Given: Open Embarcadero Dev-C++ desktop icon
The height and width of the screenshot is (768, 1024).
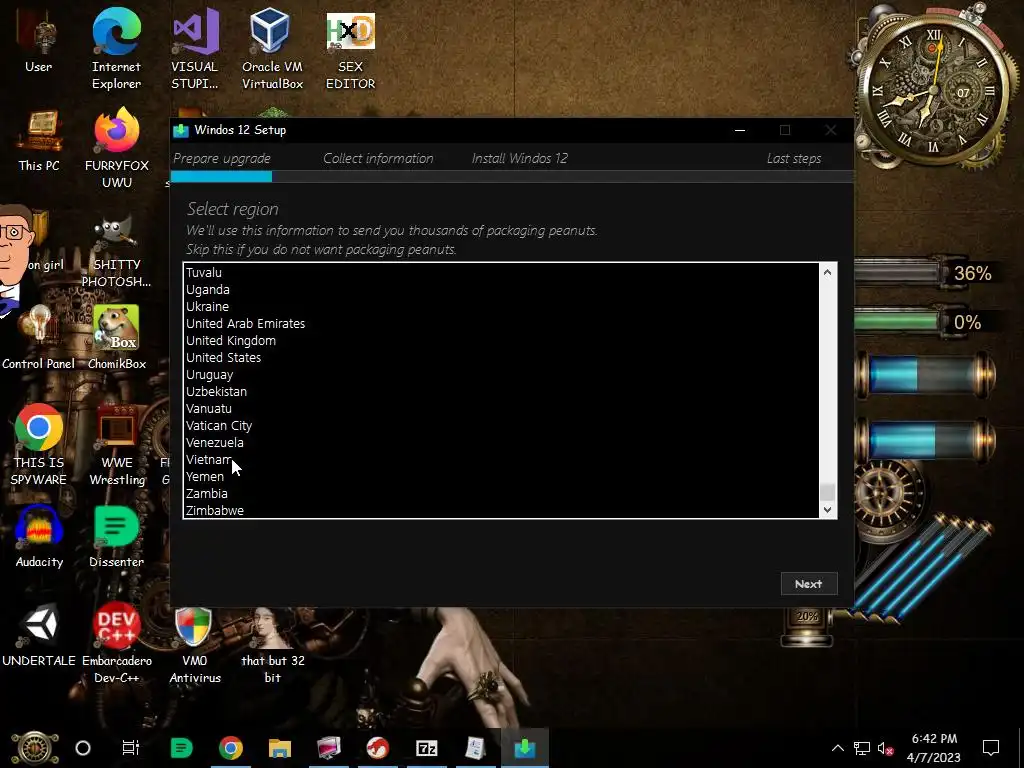Looking at the screenshot, I should coord(116,643).
